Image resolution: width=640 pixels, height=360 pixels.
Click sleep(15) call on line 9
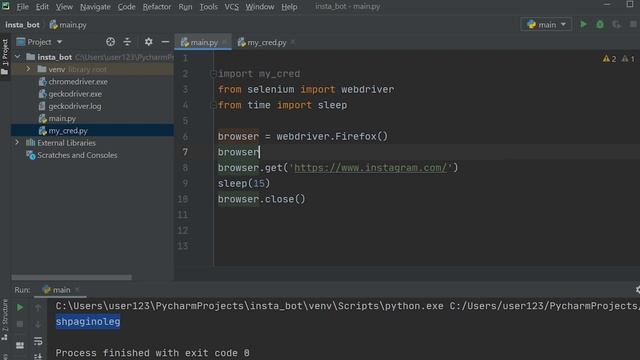[244, 184]
